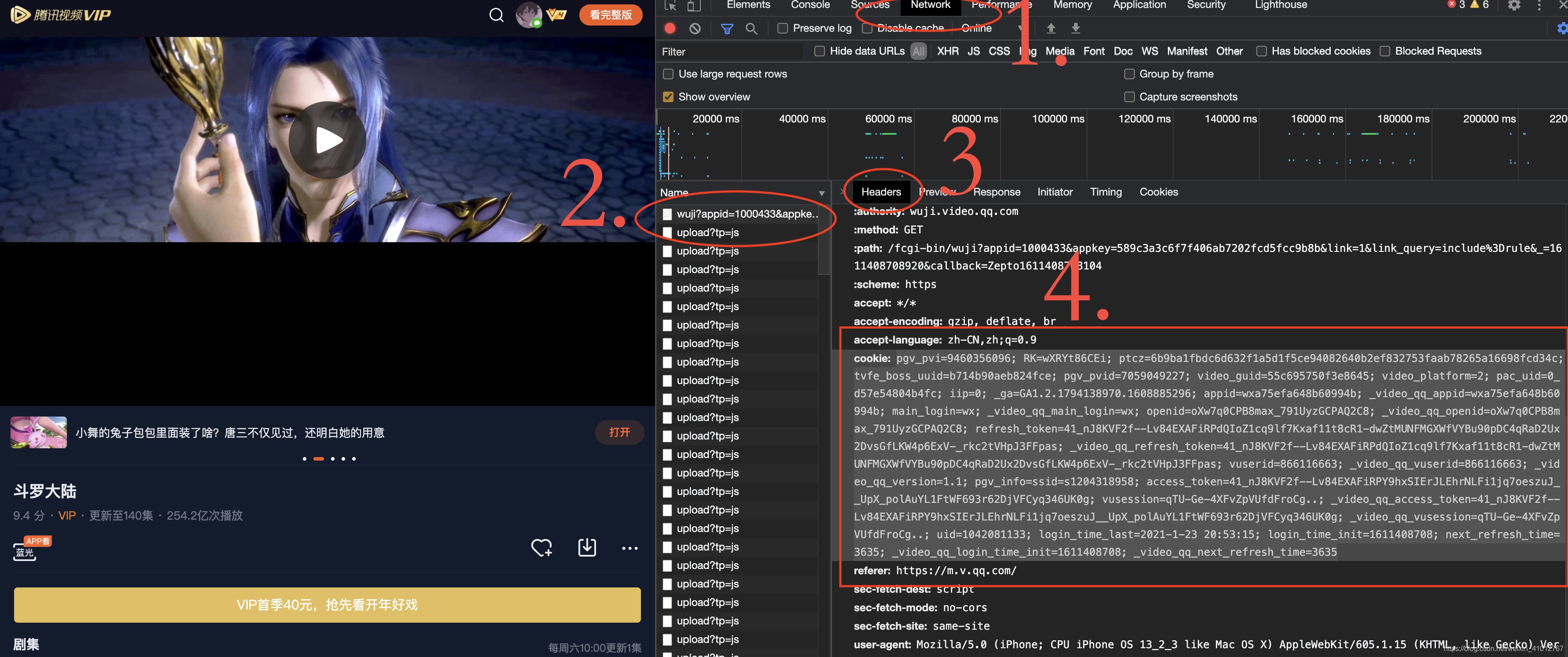The height and width of the screenshot is (657, 1568).
Task: Filter requests by Font
Action: 1093,51
